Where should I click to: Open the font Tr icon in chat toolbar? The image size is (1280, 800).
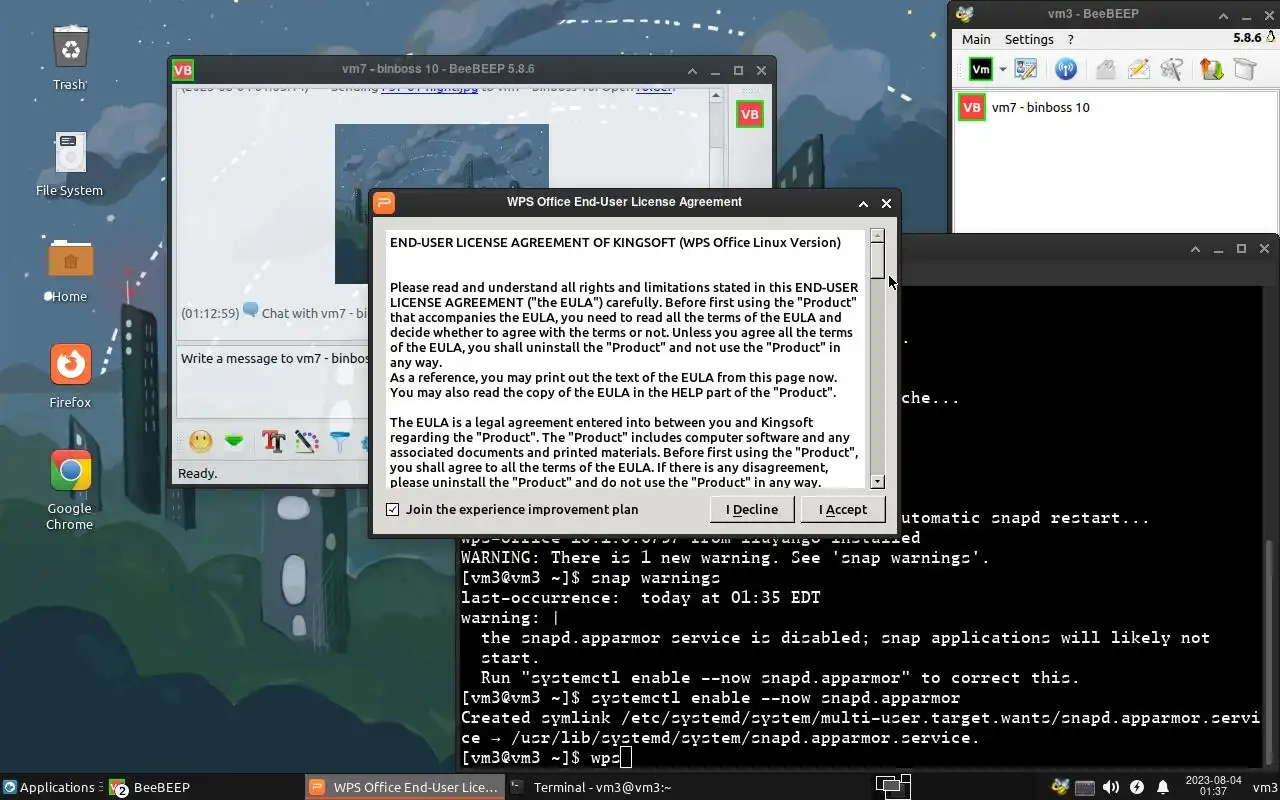click(x=273, y=441)
